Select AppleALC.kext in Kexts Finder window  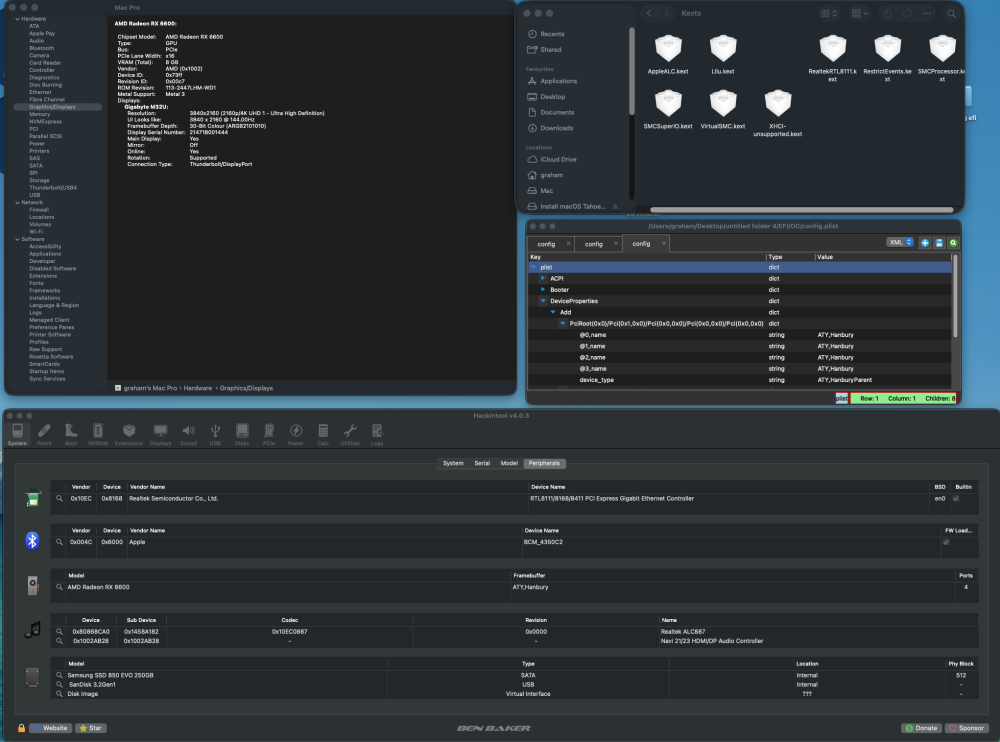(x=668, y=55)
